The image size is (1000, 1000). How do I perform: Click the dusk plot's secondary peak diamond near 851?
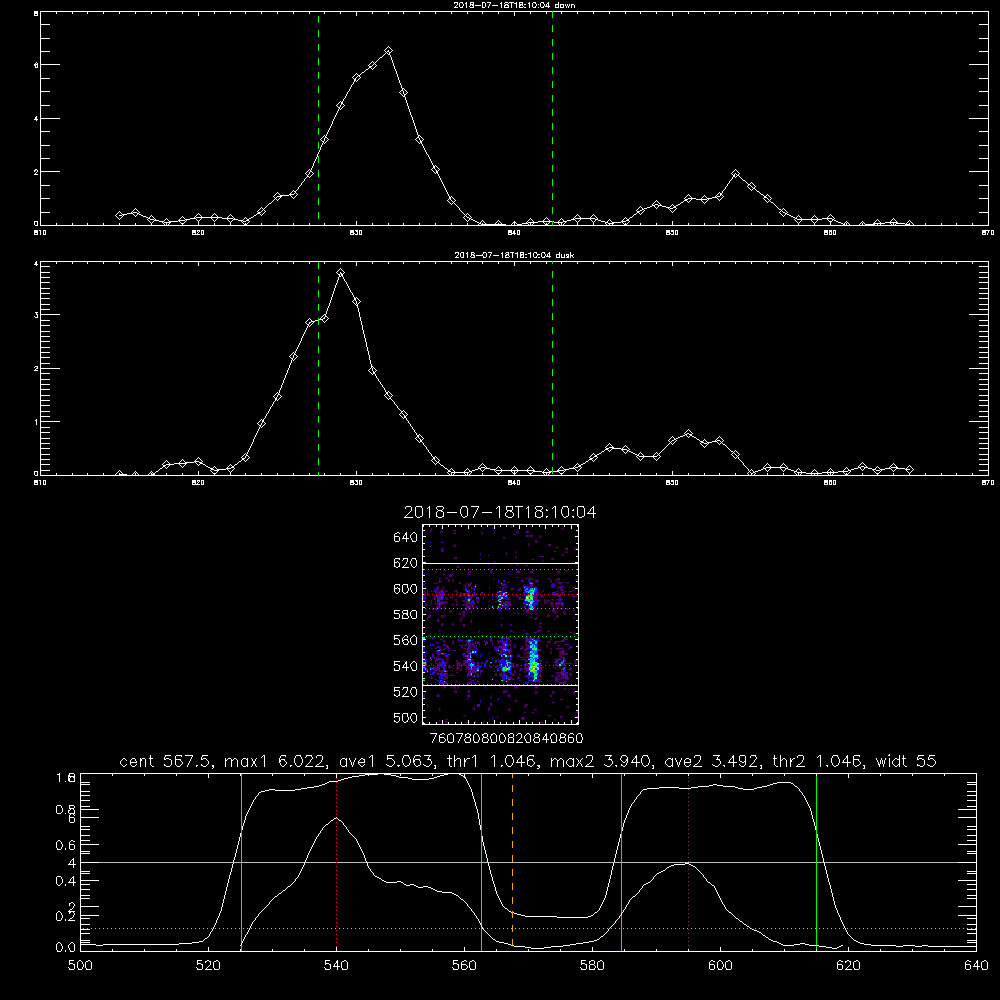click(688, 434)
